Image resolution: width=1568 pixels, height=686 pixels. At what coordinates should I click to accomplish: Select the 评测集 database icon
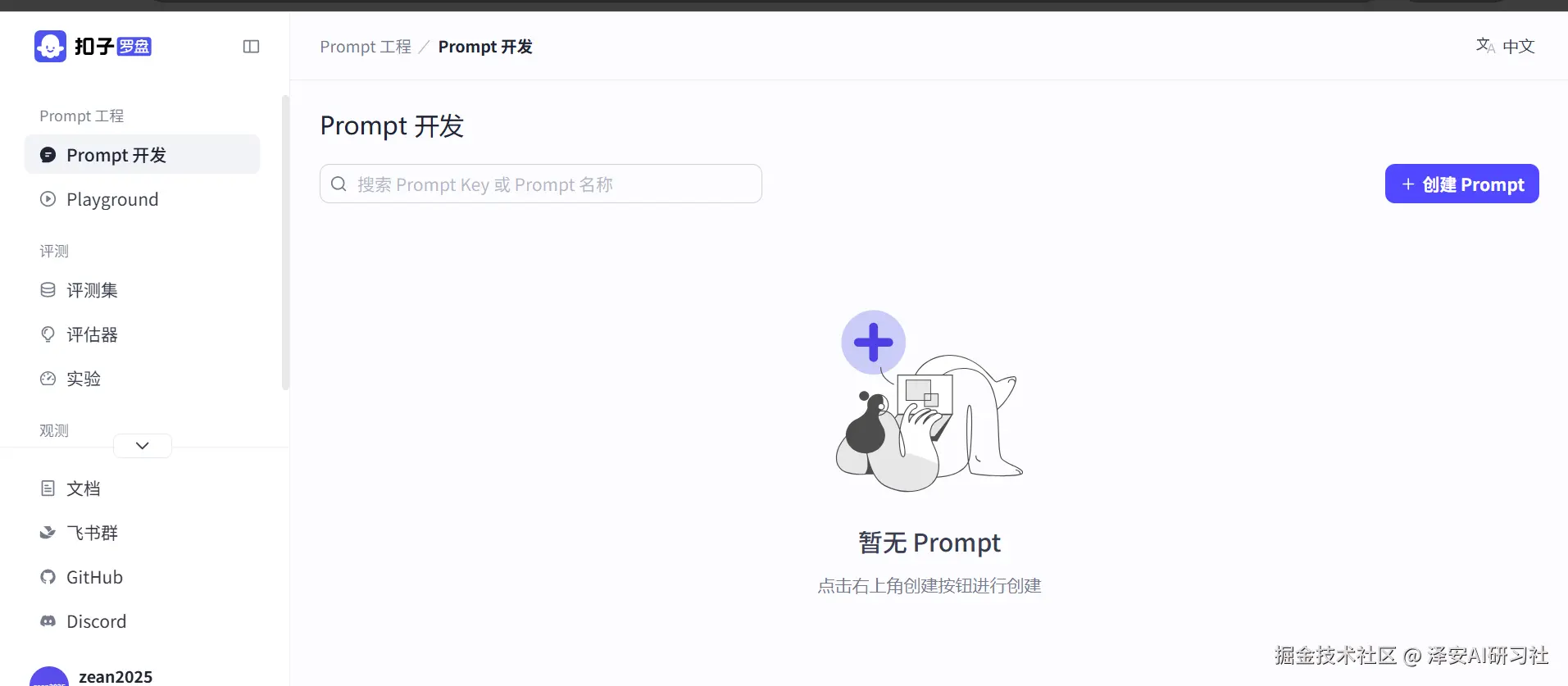[x=48, y=290]
